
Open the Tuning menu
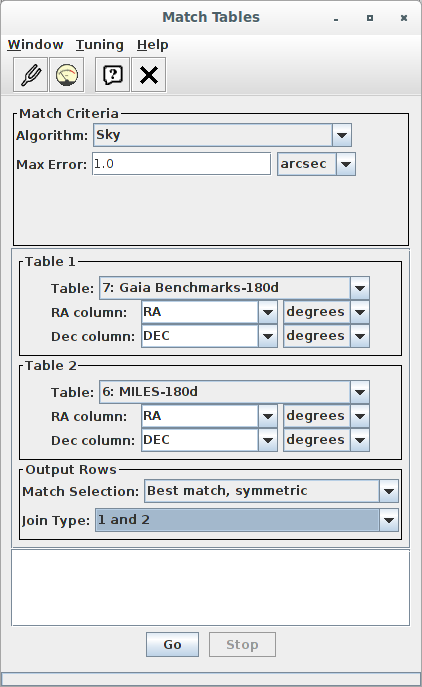[99, 45]
